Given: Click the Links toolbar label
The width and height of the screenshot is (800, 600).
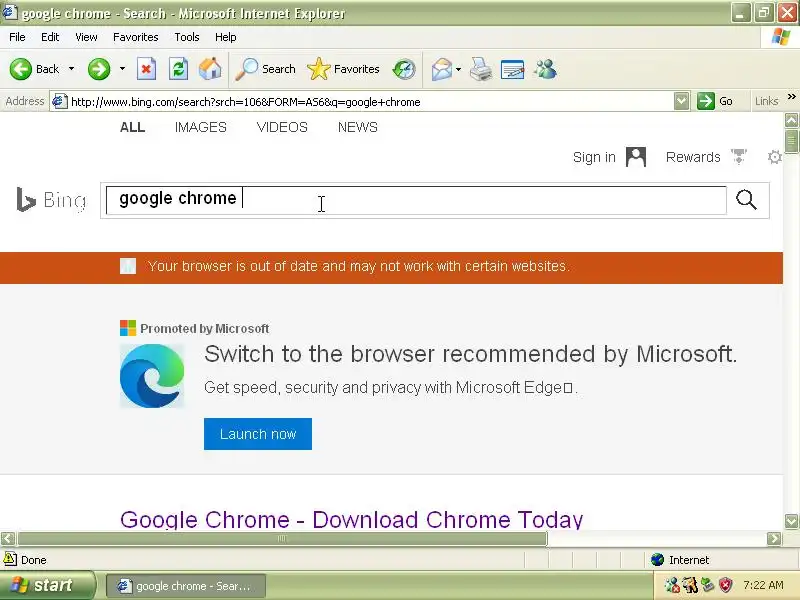Looking at the screenshot, I should pos(766,101).
